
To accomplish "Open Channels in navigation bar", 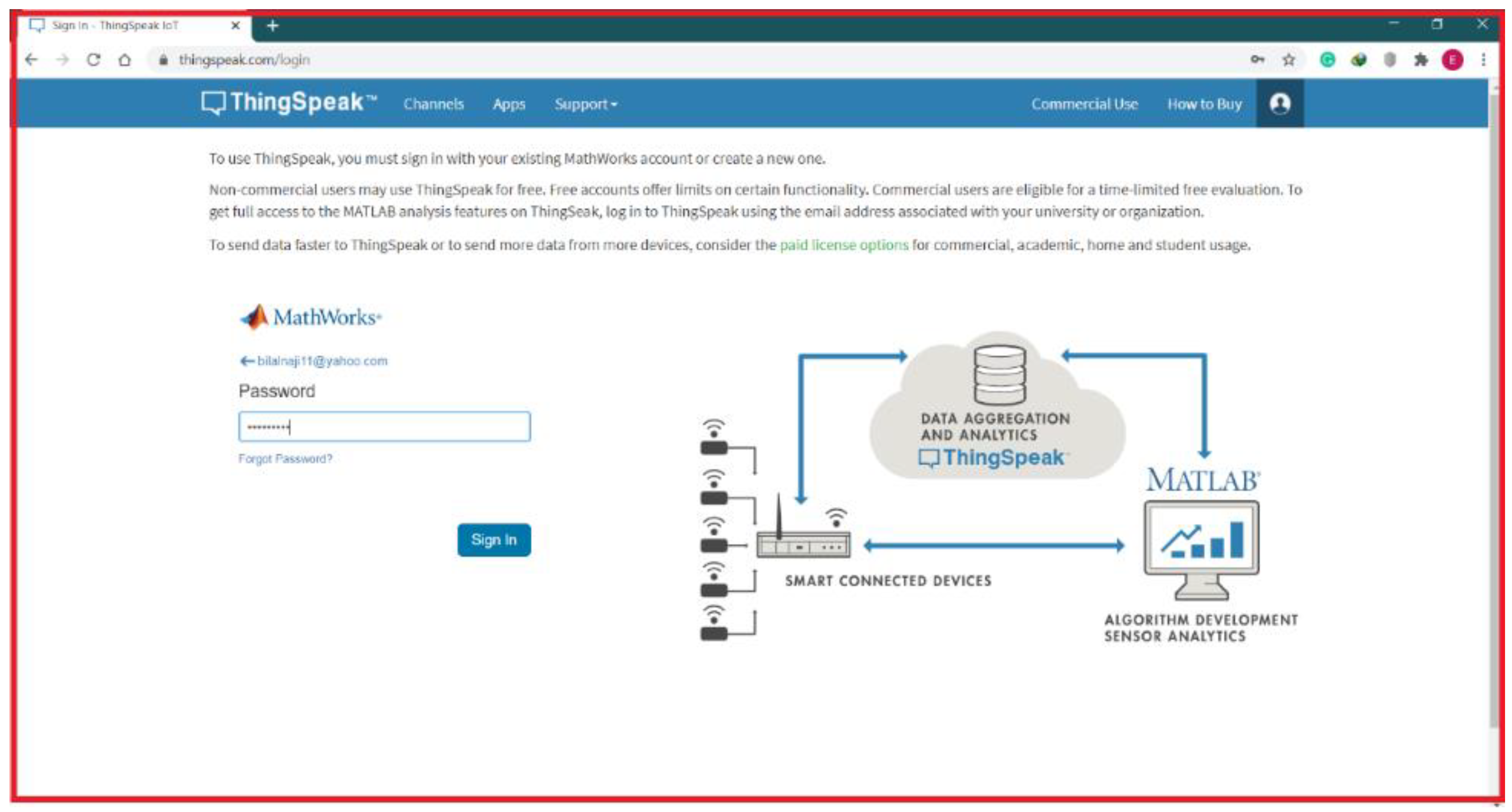I will coord(433,105).
